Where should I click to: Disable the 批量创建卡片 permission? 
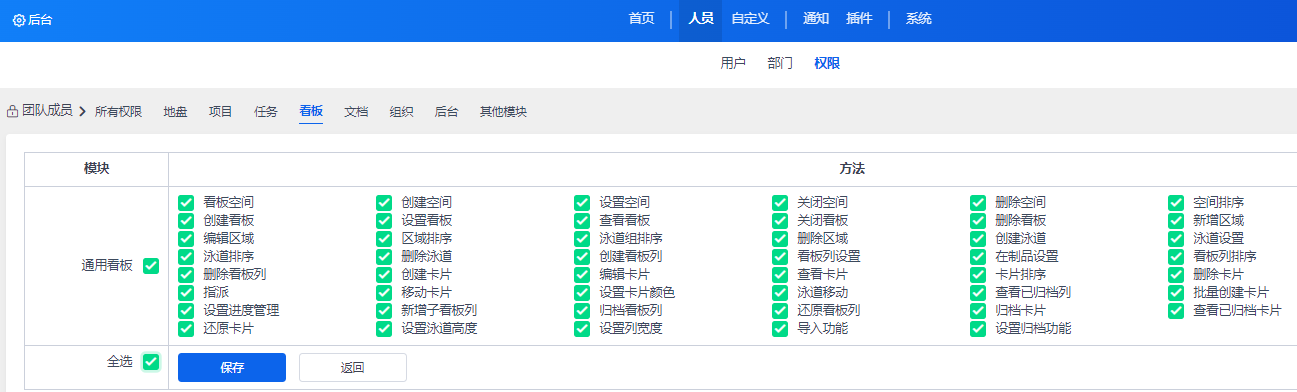coord(1176,292)
